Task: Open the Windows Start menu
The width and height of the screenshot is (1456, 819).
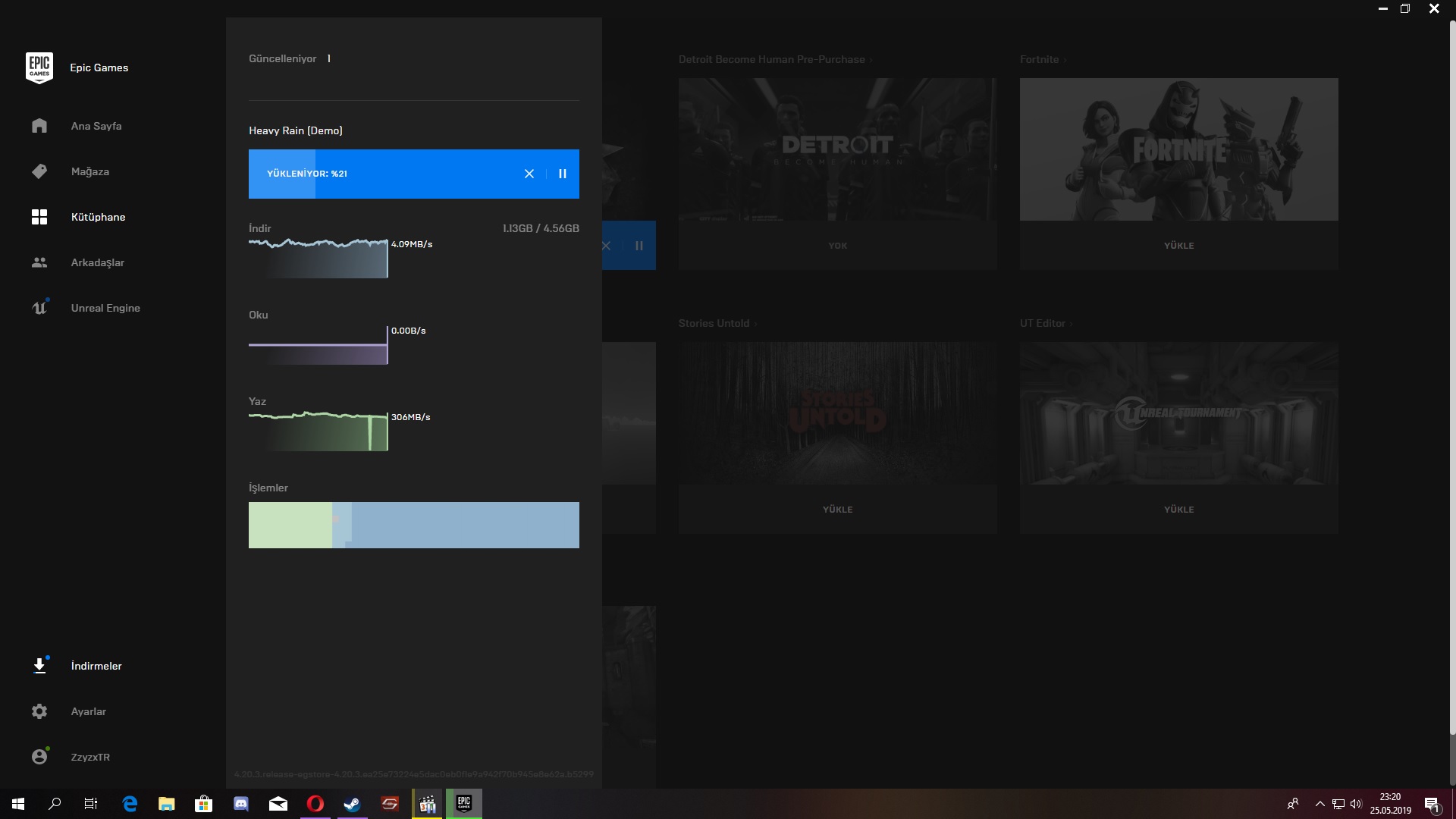Action: (x=18, y=804)
